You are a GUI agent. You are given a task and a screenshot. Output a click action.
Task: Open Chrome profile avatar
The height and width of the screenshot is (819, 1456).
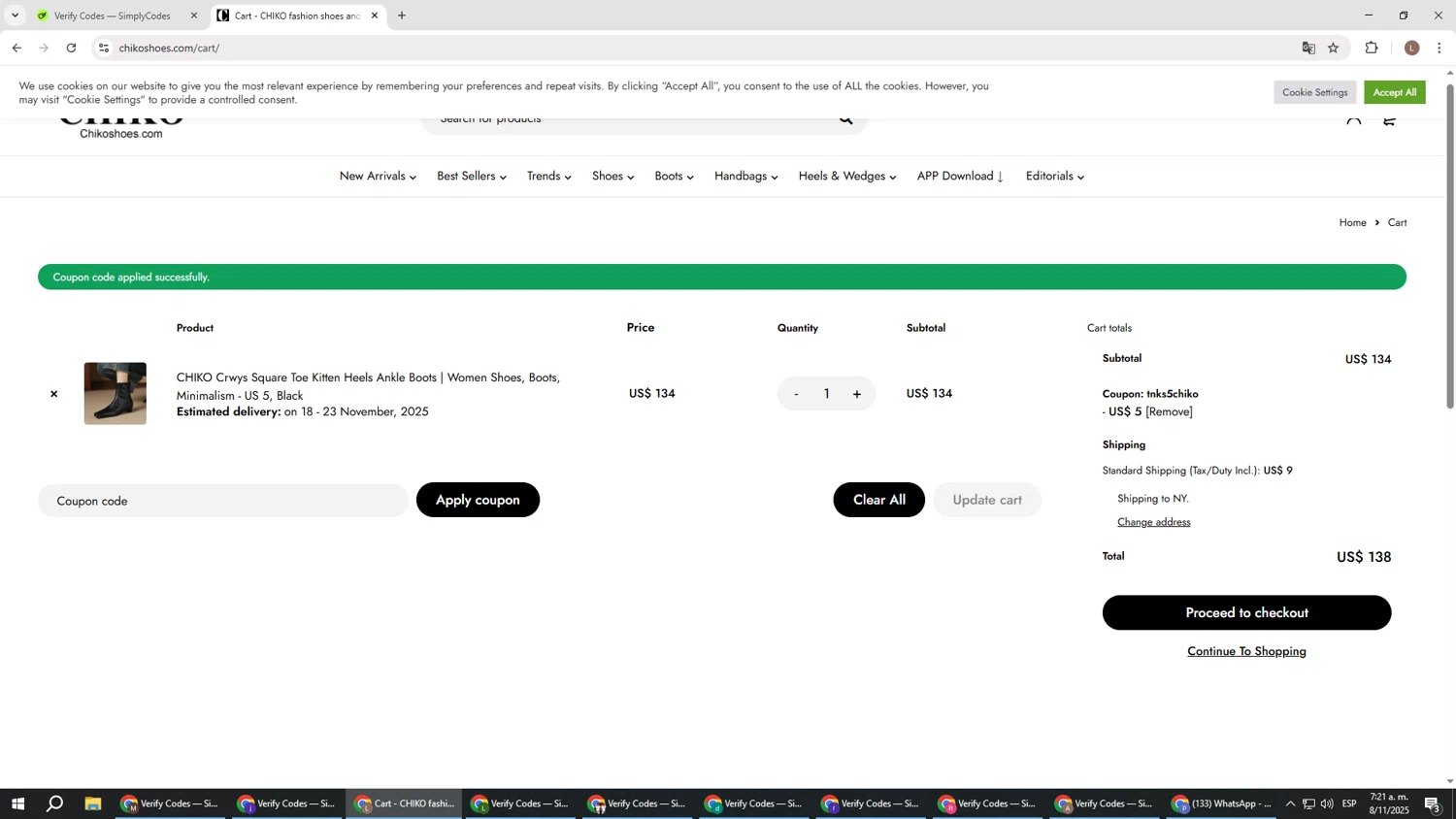1411,48
